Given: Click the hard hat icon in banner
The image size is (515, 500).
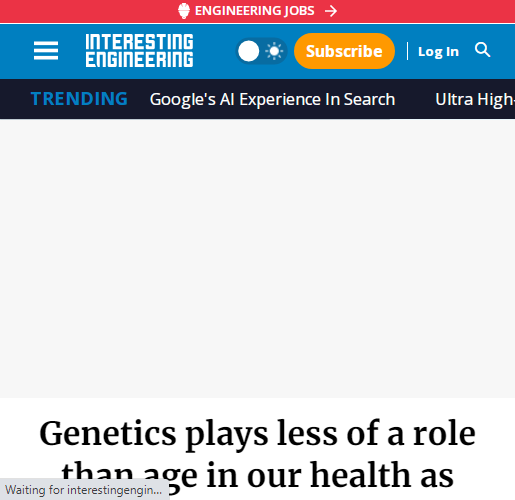Looking at the screenshot, I should point(184,11).
